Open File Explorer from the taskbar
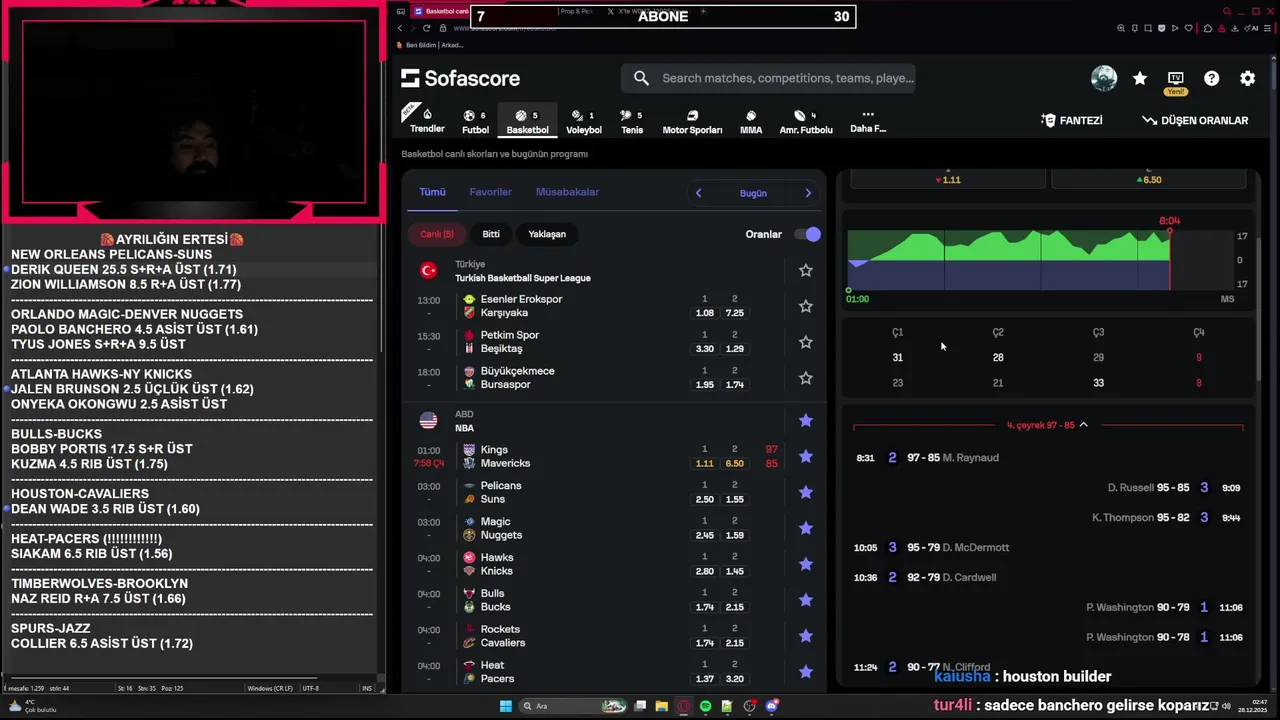1280x720 pixels. click(661, 706)
